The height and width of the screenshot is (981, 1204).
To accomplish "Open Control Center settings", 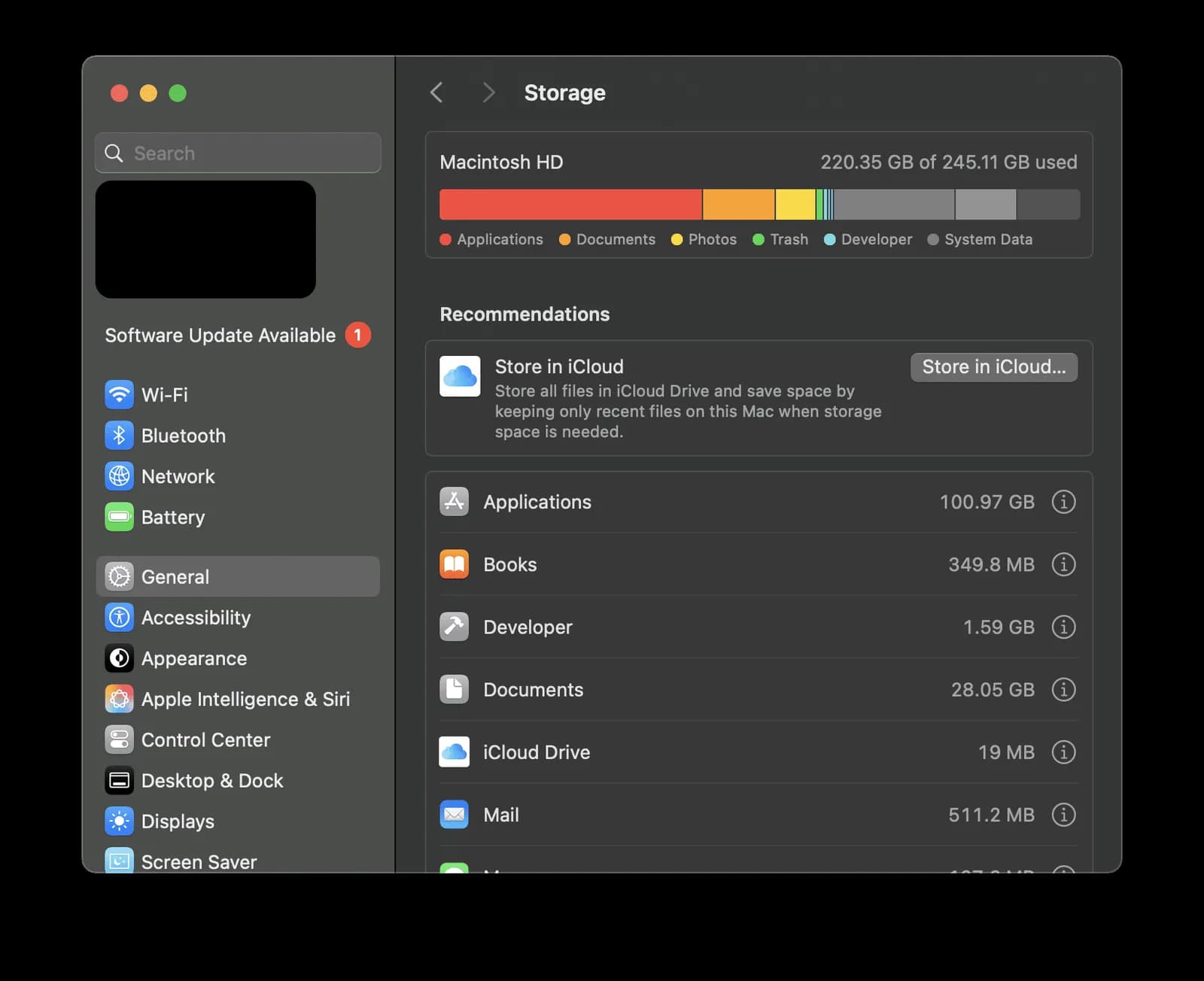I will [x=238, y=740].
